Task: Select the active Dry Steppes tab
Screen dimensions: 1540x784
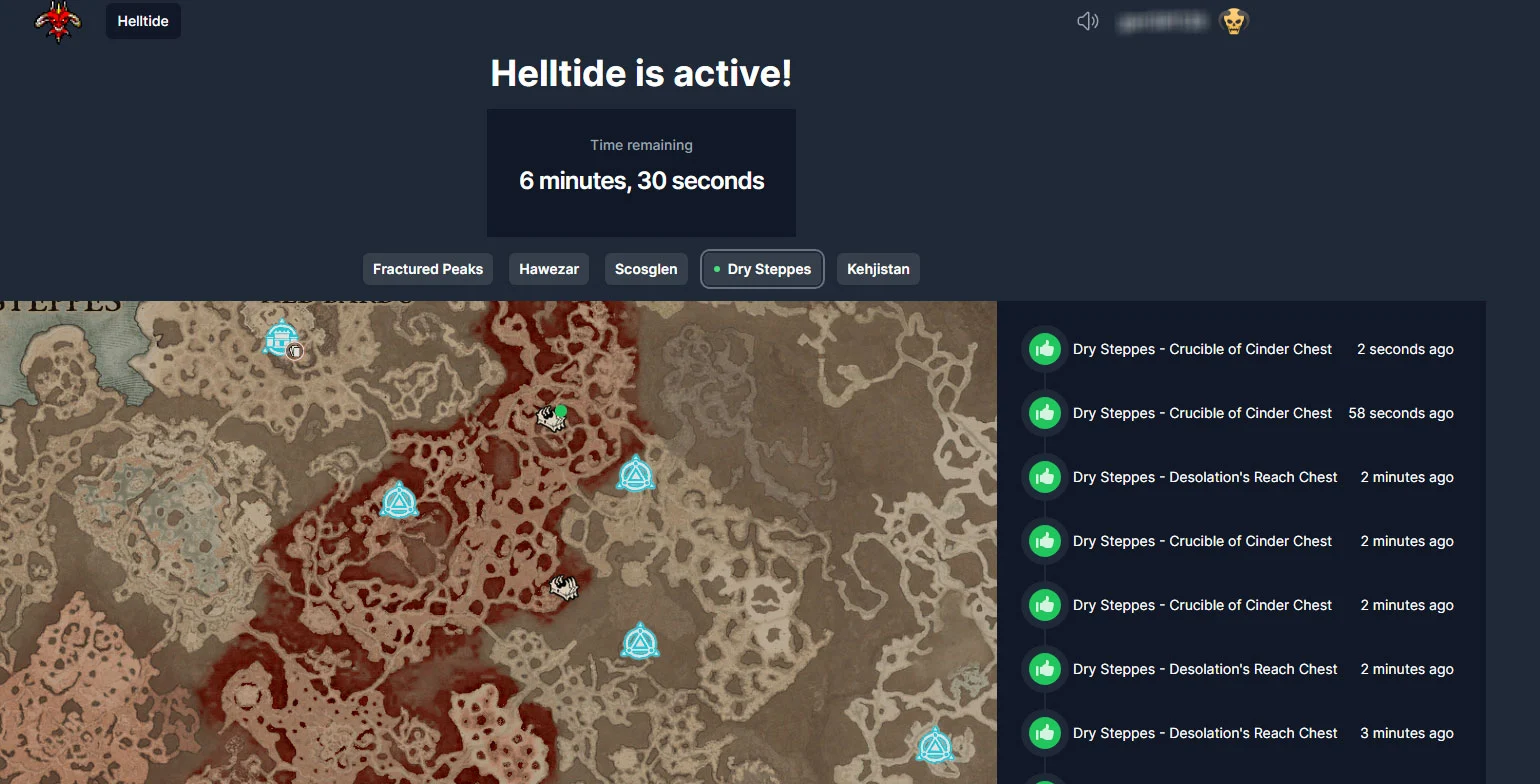Action: [x=762, y=269]
